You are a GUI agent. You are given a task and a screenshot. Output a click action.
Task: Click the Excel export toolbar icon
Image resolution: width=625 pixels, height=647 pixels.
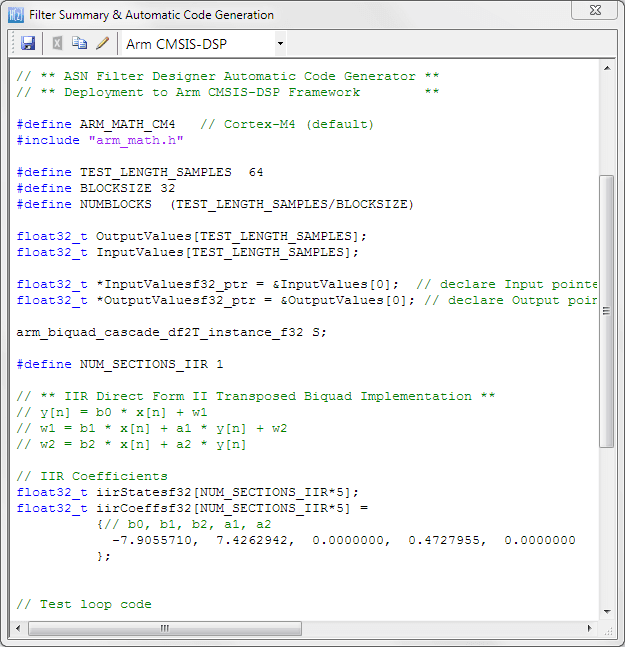tap(57, 43)
